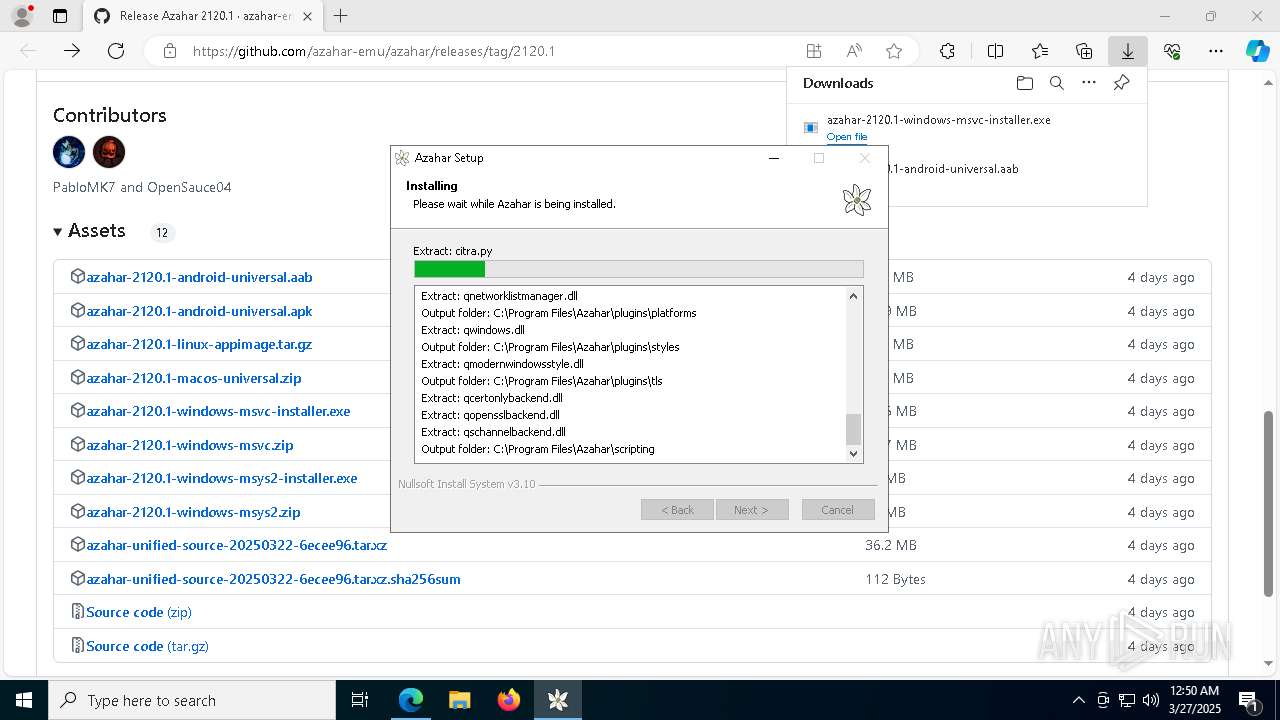The height and width of the screenshot is (720, 1280).
Task: Click Open file under installer download
Action: coord(847,137)
